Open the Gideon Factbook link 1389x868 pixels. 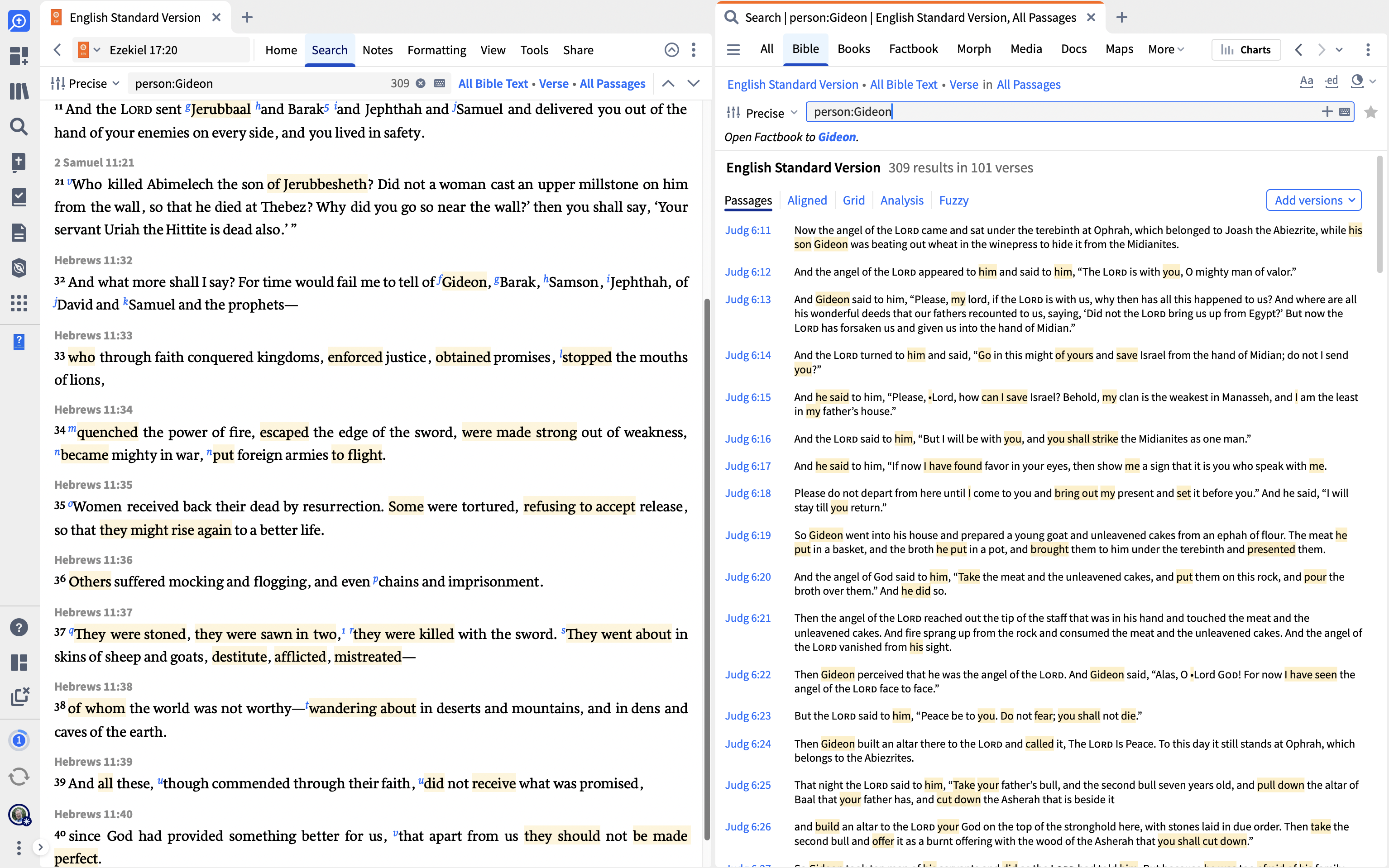pyautogui.click(x=837, y=137)
